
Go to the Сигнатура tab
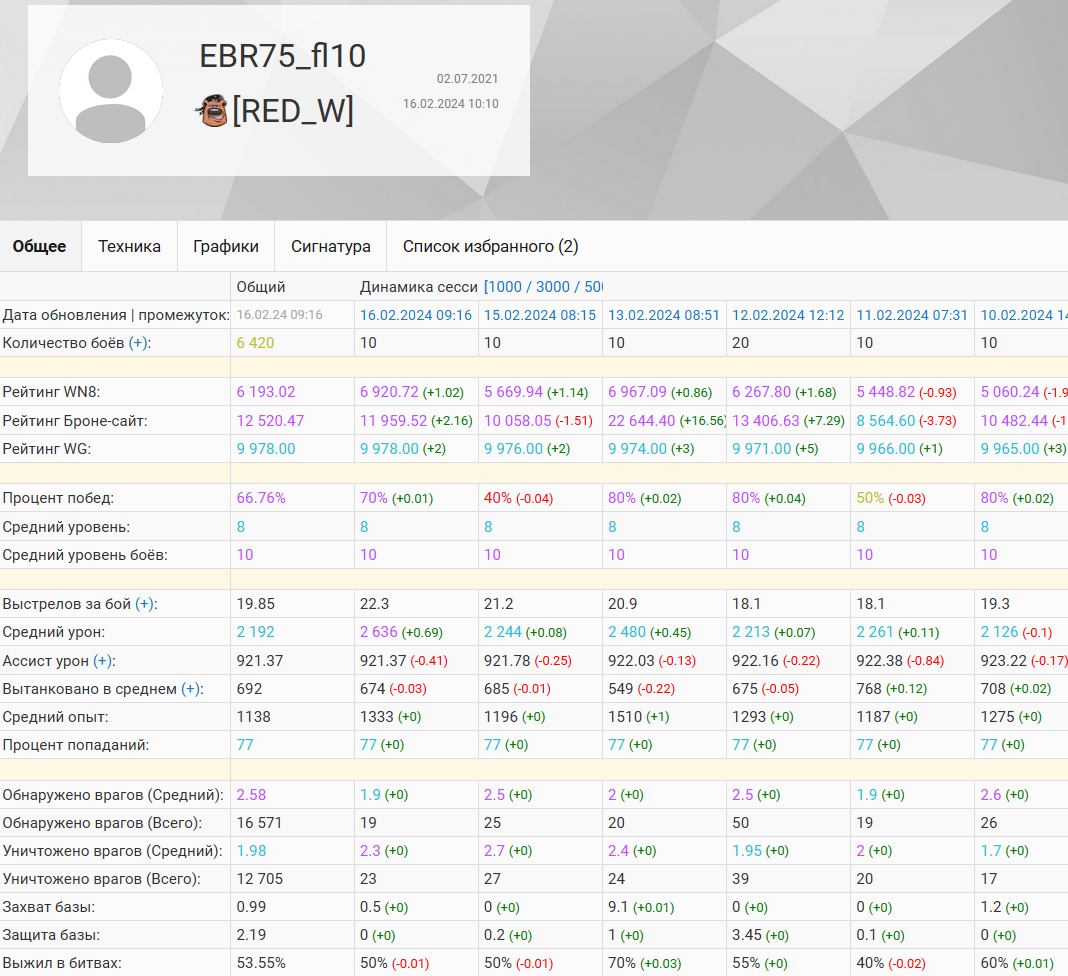(x=331, y=246)
